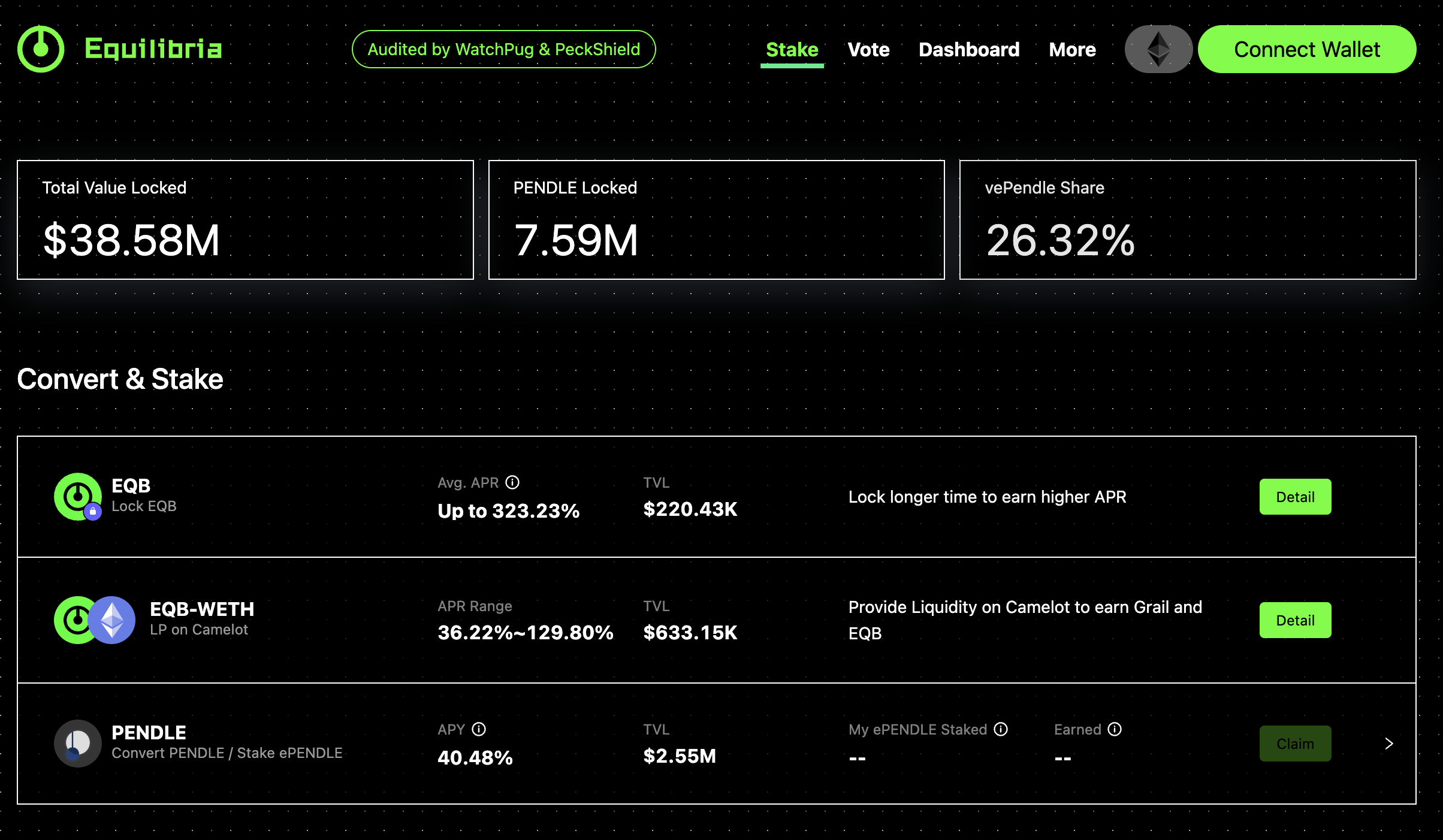Select the vePendle Share 26.32% card
1443x840 pixels.
[1188, 220]
